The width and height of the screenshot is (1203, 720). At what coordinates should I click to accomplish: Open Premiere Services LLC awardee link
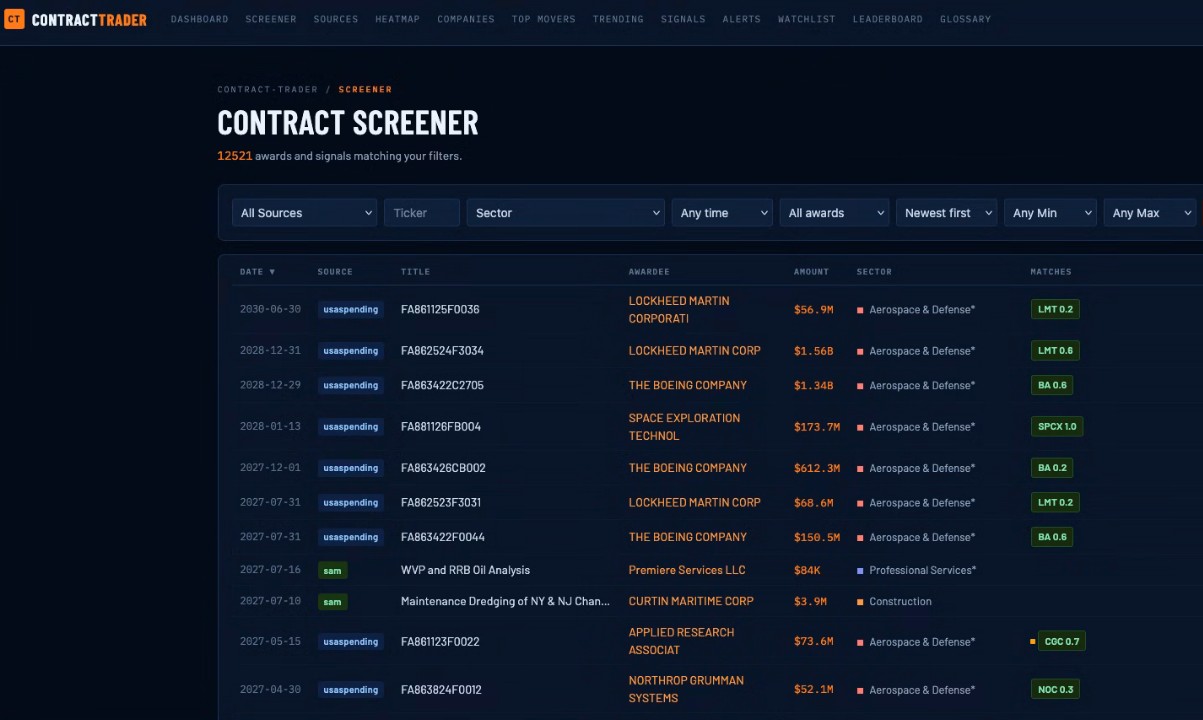click(687, 570)
